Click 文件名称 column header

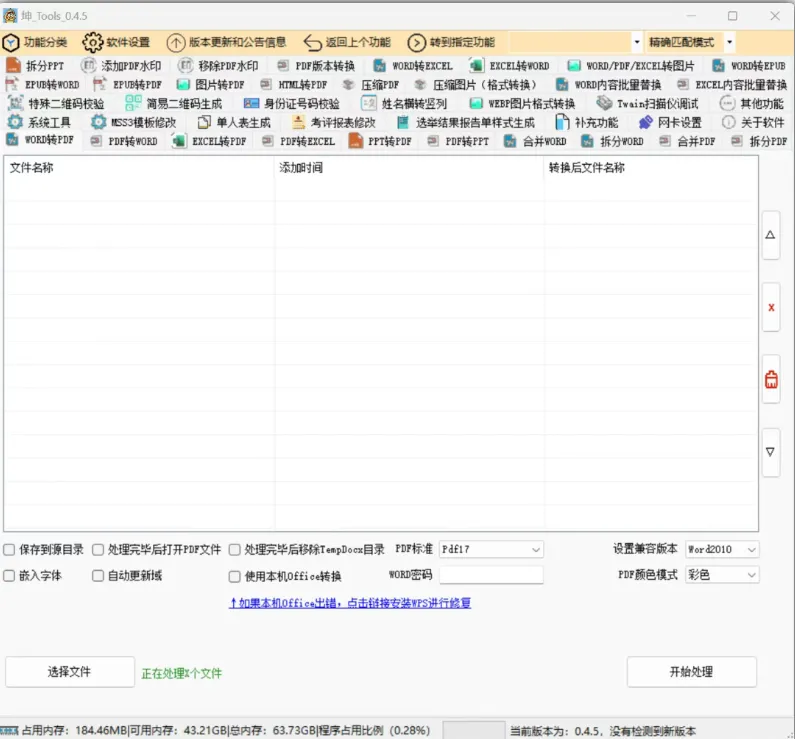click(x=31, y=168)
